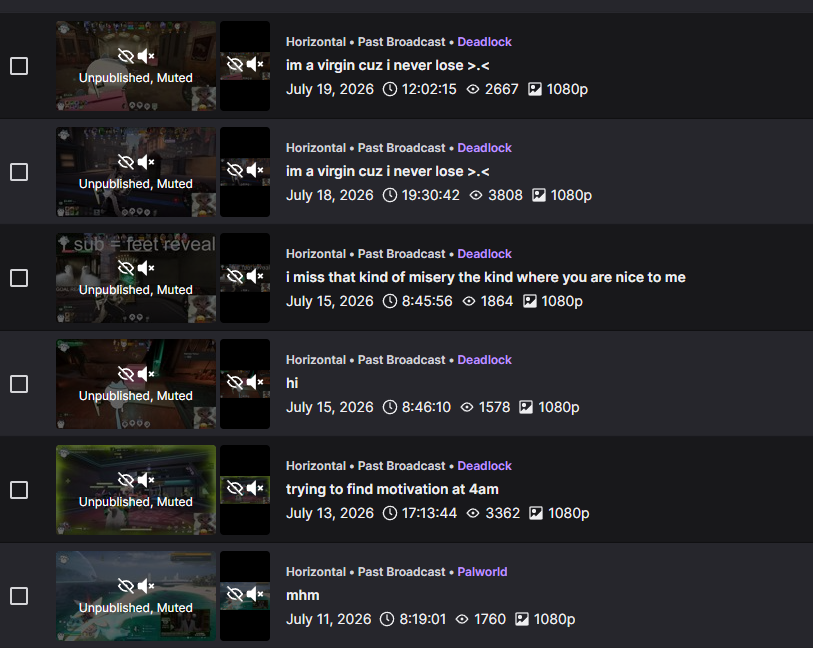Screen dimensions: 813x648
Task: Open the Deadlock category link on the July 18 video
Action: tap(484, 148)
